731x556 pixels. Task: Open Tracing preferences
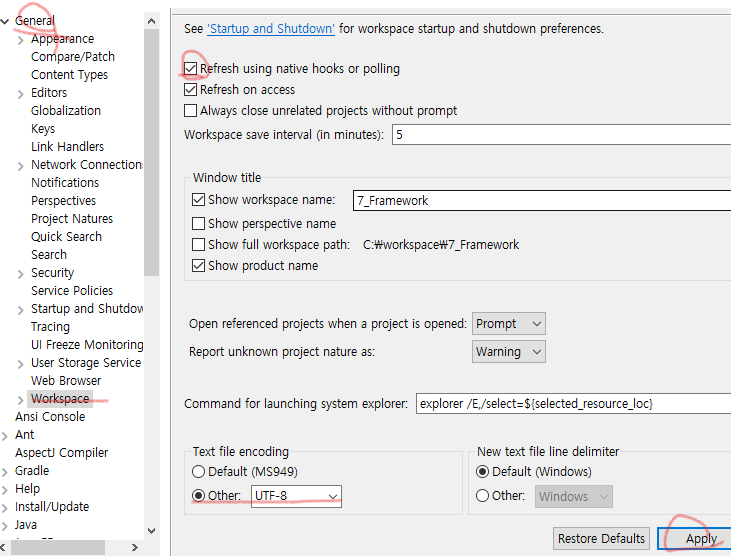pos(50,327)
